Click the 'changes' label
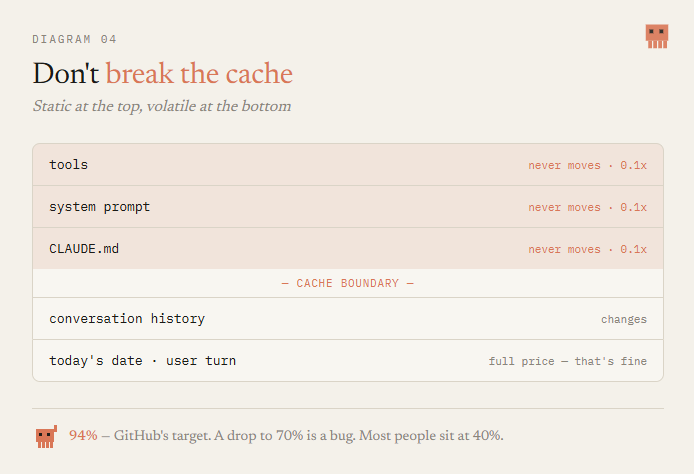 pos(624,320)
